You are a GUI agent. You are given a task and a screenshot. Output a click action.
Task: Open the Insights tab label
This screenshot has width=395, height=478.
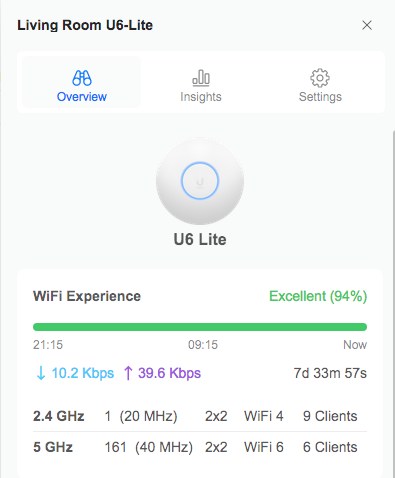click(x=201, y=97)
